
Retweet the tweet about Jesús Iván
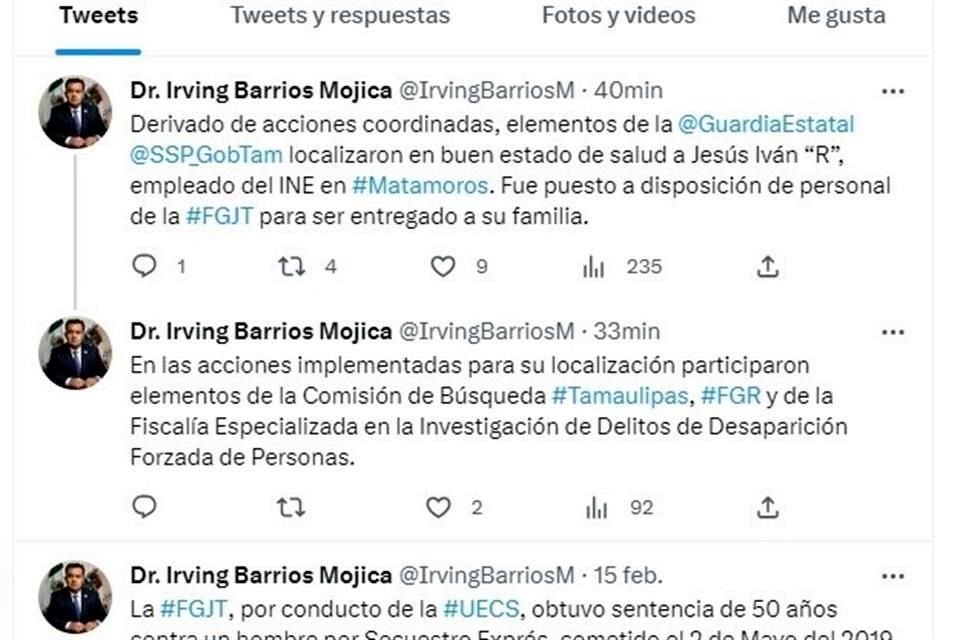point(291,266)
